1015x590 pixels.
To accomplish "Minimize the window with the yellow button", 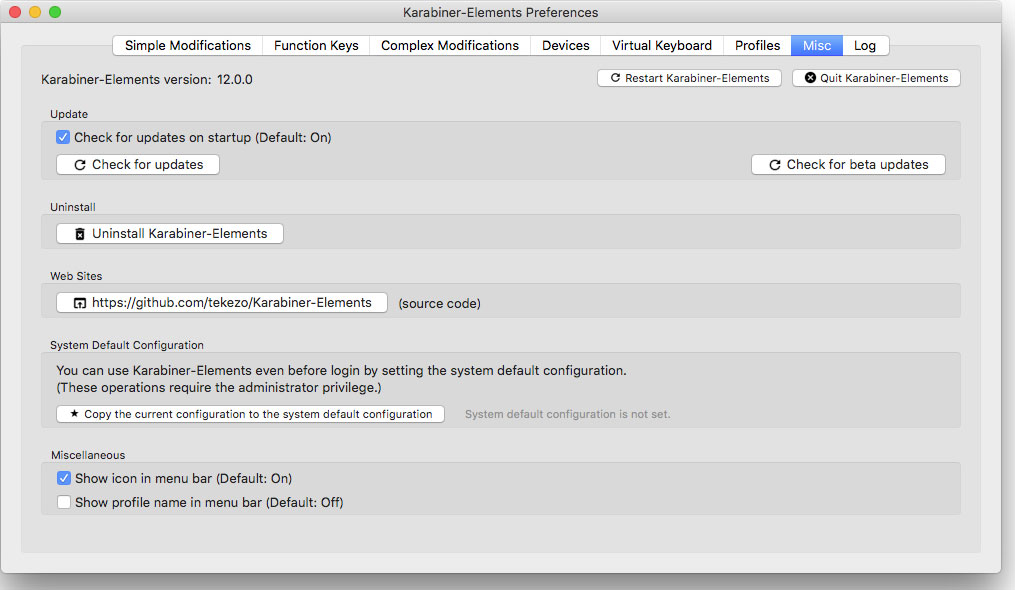I will coord(35,12).
